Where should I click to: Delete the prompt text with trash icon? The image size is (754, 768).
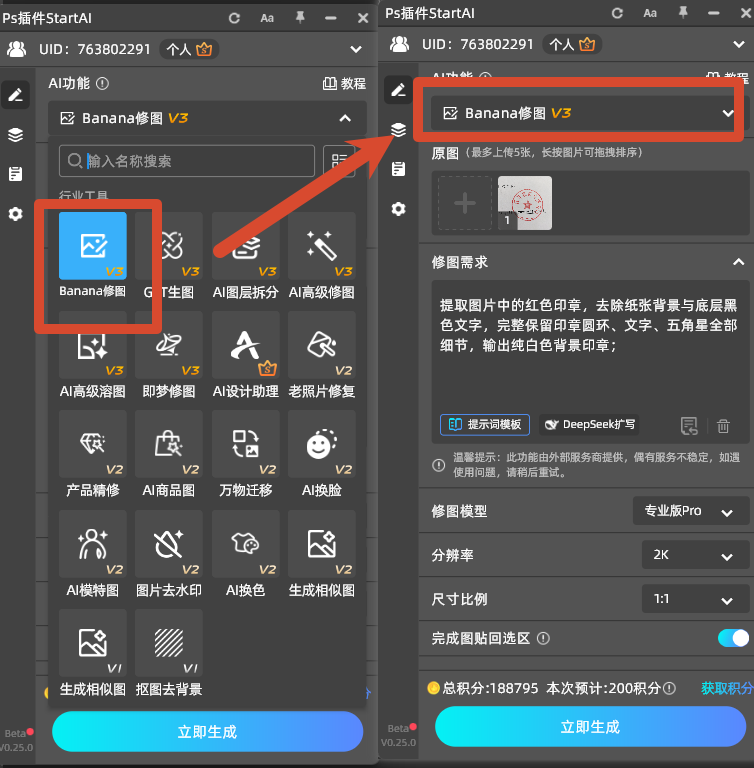pyautogui.click(x=723, y=426)
